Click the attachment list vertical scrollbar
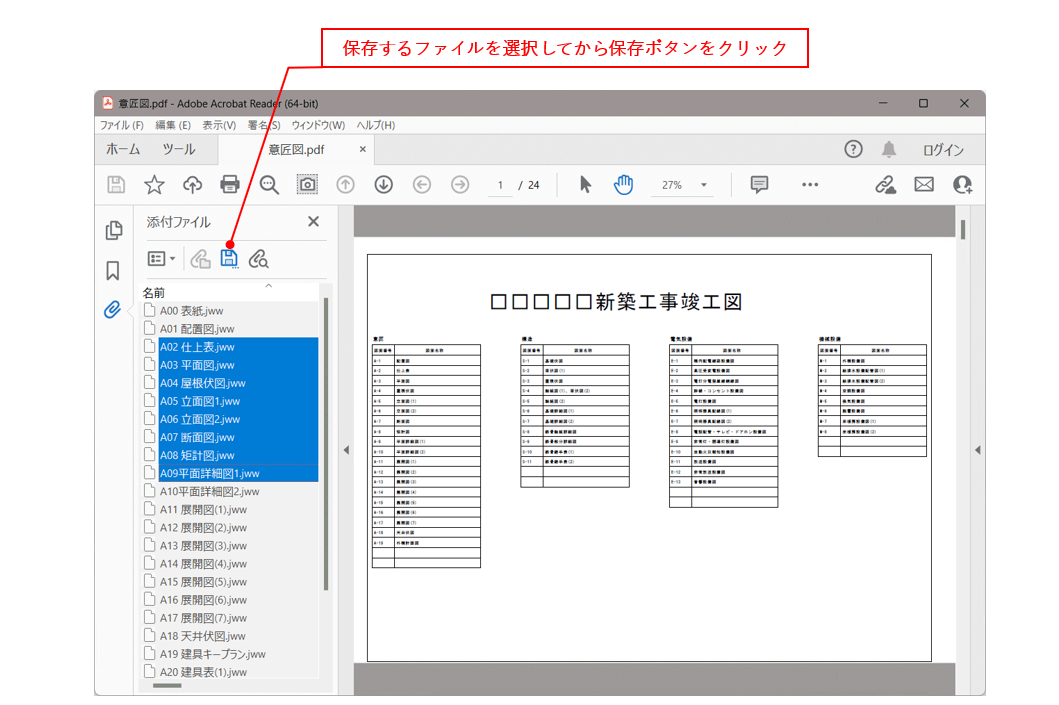 [x=326, y=440]
